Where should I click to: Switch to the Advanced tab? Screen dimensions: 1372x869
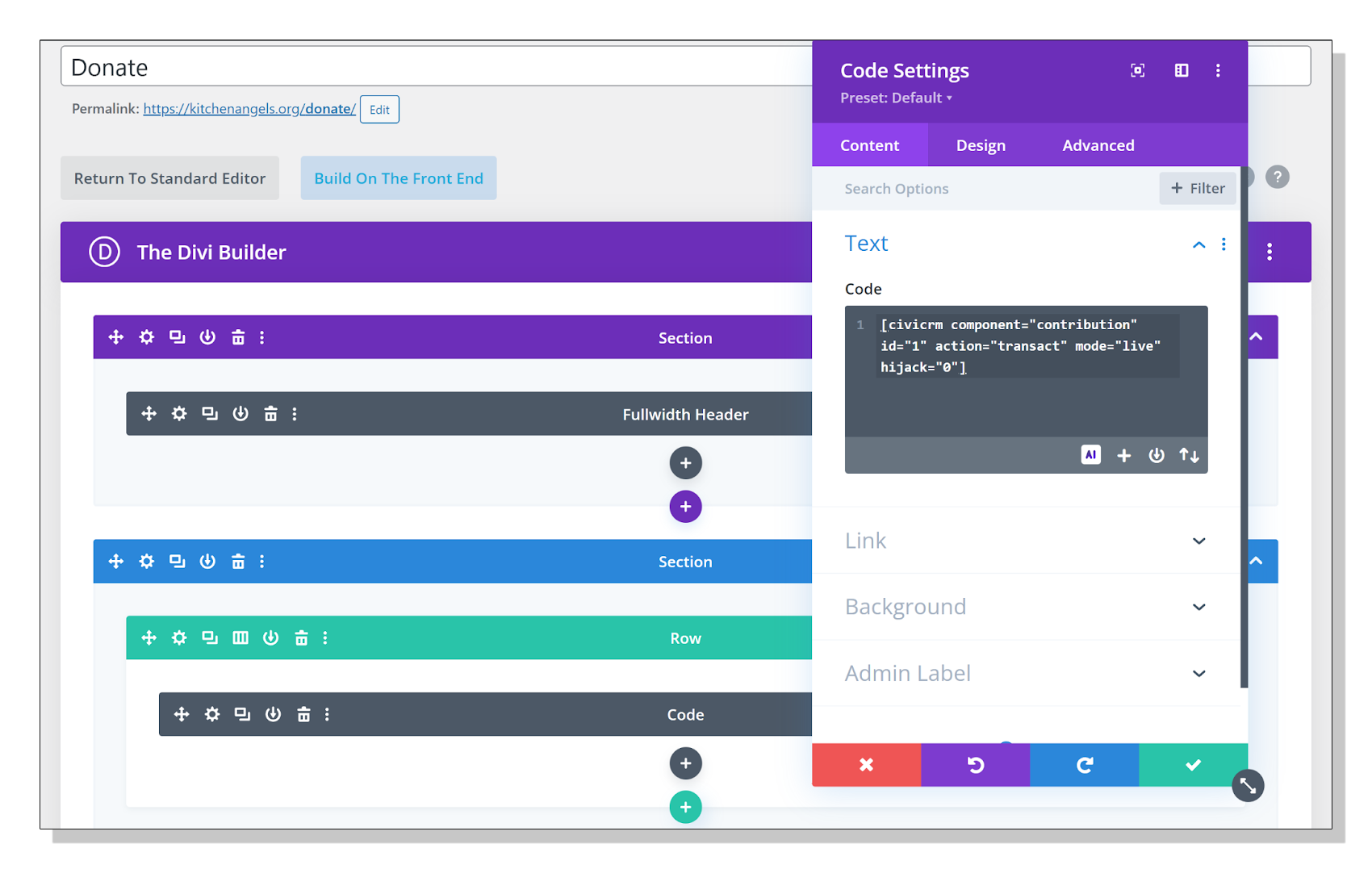tap(1098, 145)
